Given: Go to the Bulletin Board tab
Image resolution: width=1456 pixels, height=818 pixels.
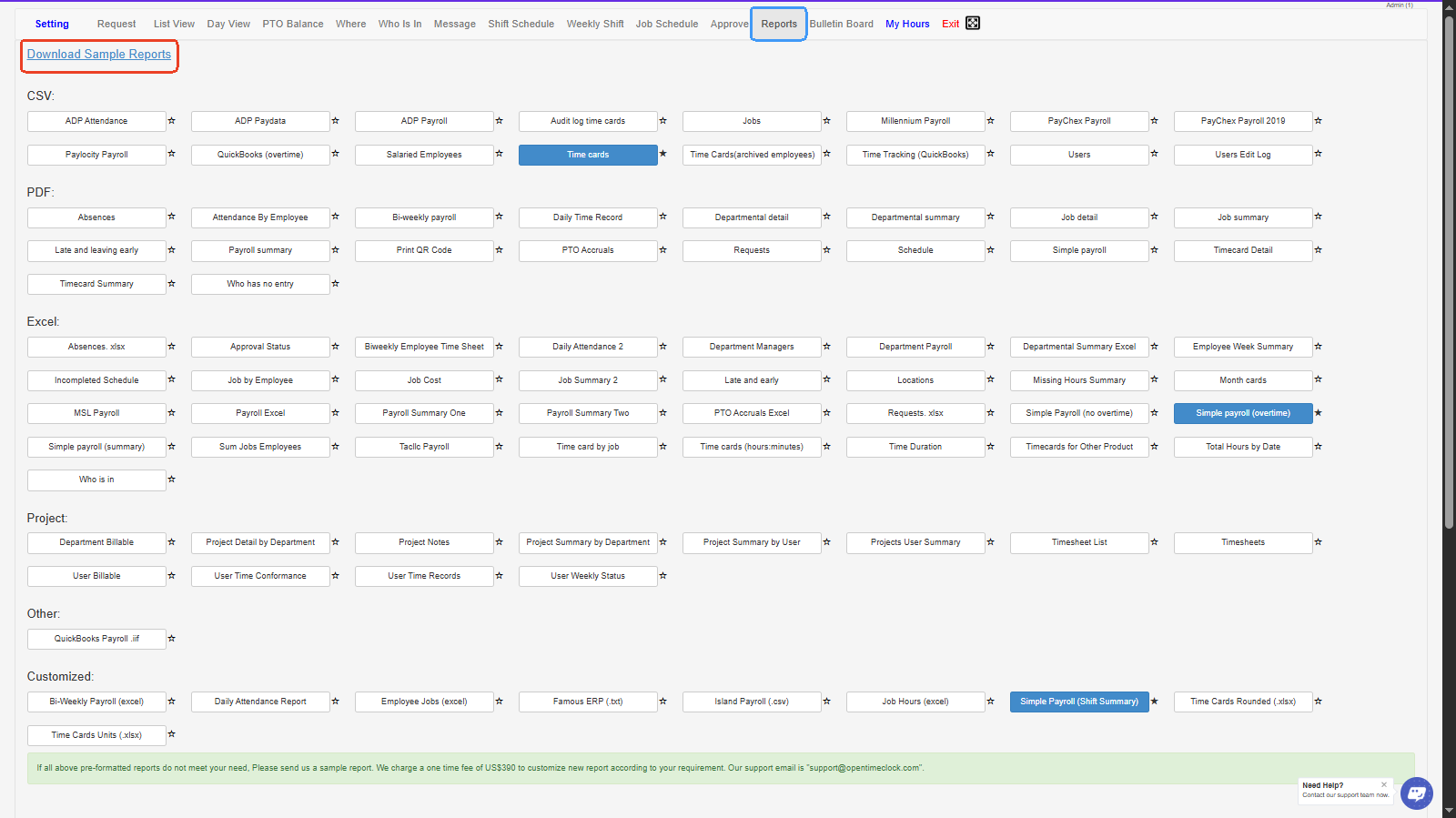Looking at the screenshot, I should pyautogui.click(x=841, y=25).
